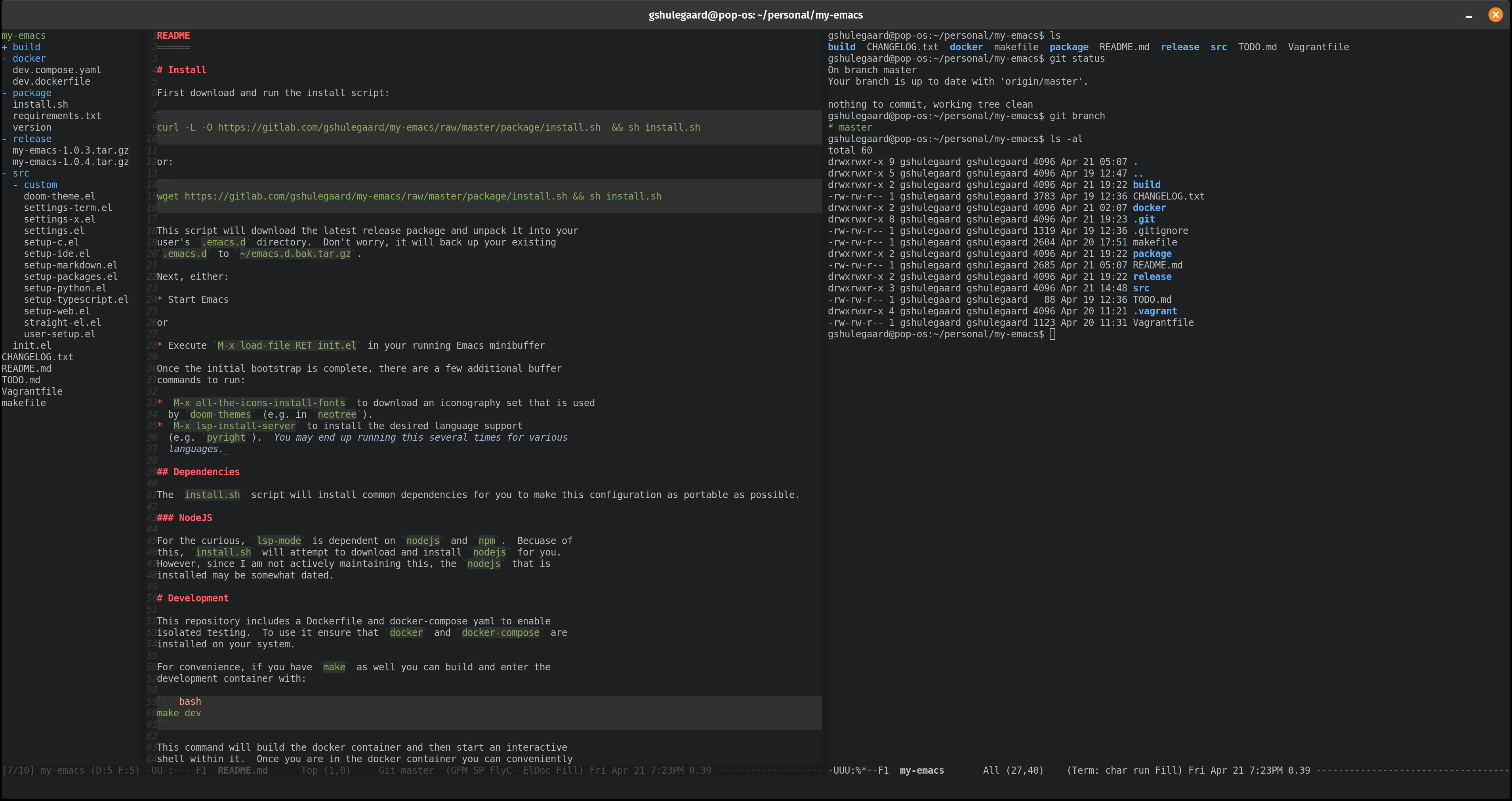Click the 'make dev' code line
Screen dimensions: 1512x801
click(x=179, y=713)
